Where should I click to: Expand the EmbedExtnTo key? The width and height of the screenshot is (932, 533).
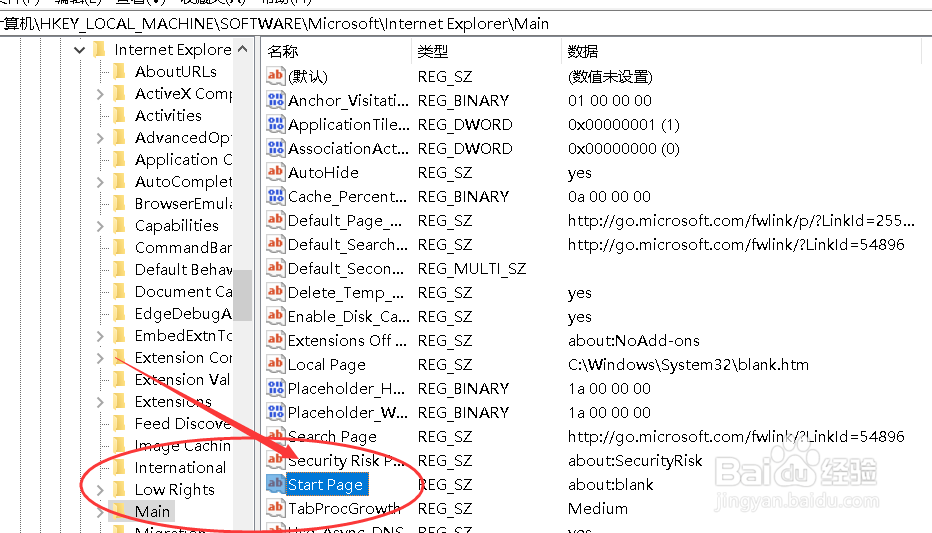tap(100, 336)
